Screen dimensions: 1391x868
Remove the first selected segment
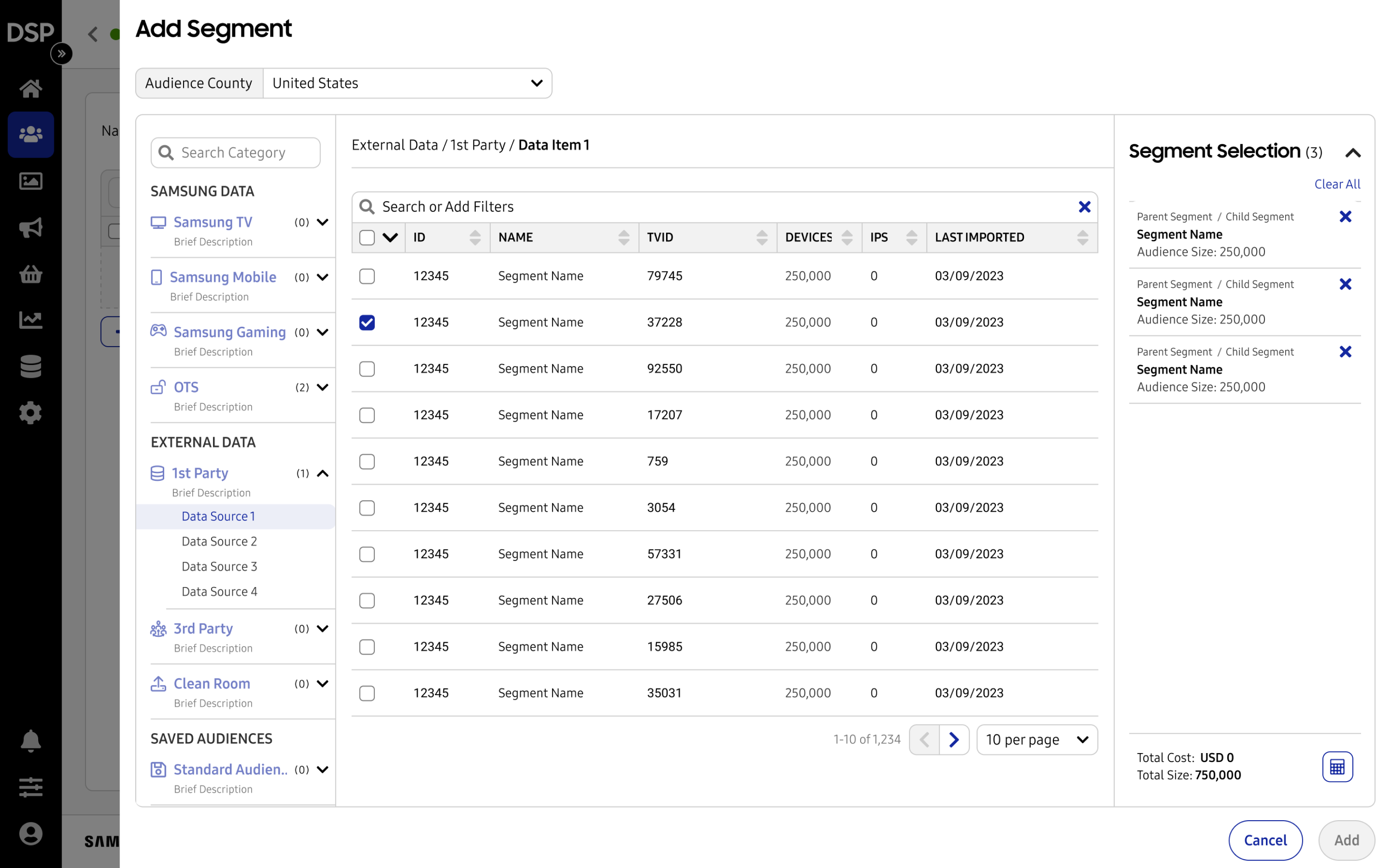pos(1345,217)
